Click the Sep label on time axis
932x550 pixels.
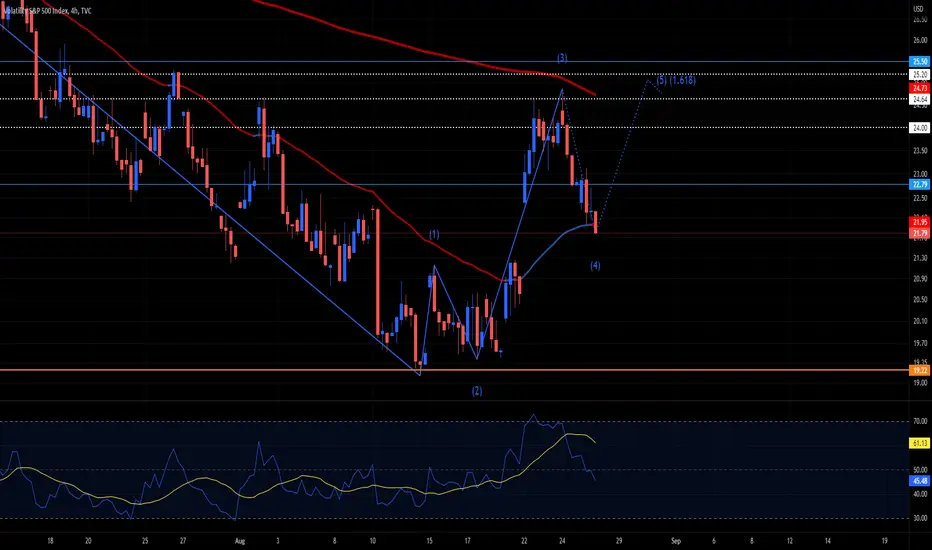[675, 541]
